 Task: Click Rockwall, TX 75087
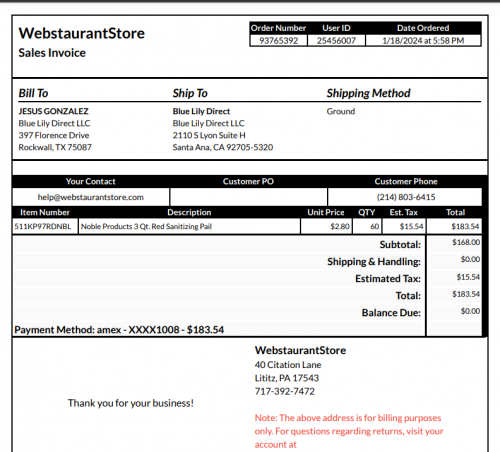pos(55,147)
